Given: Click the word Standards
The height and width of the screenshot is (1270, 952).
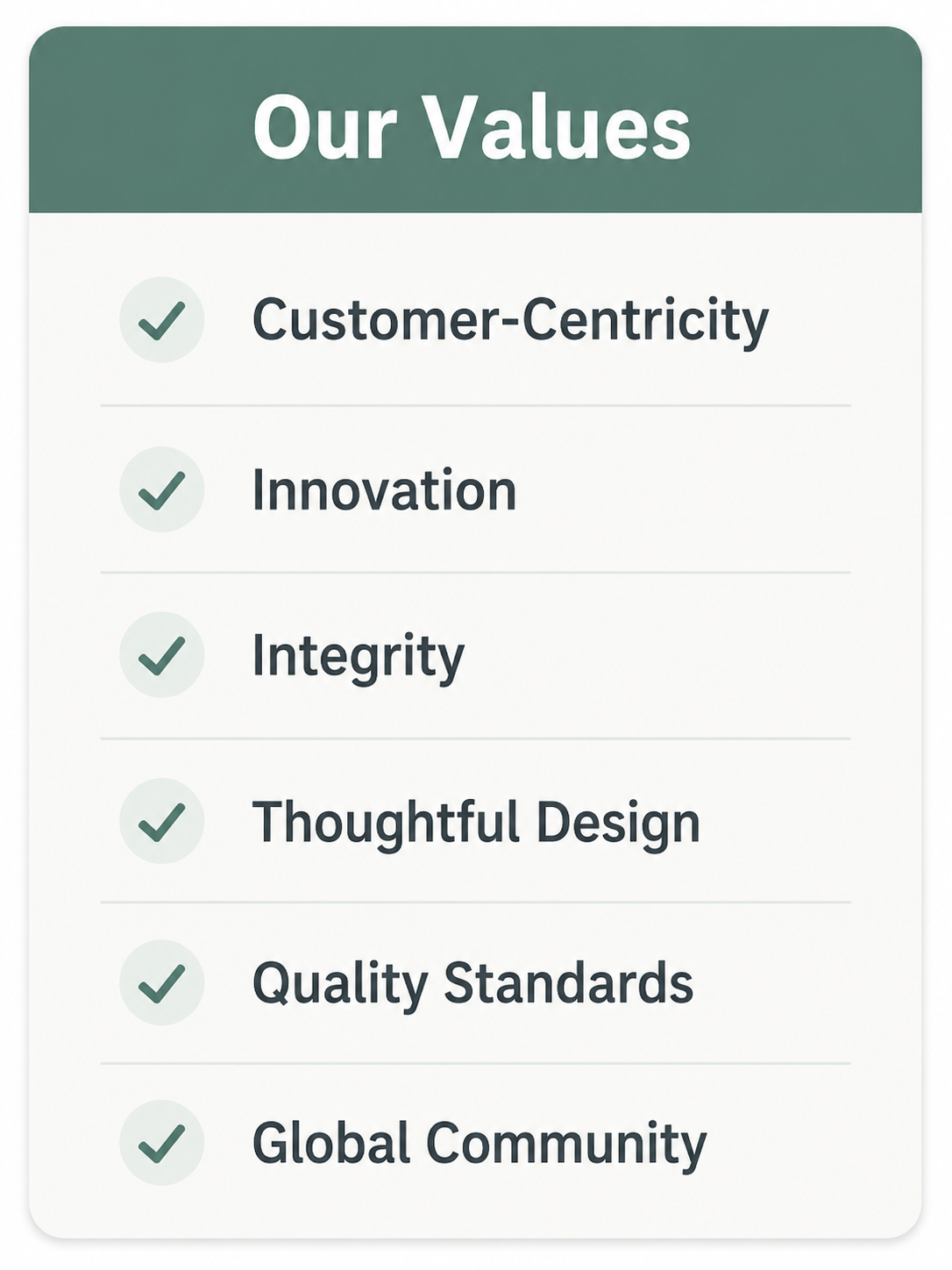Looking at the screenshot, I should point(569,982).
